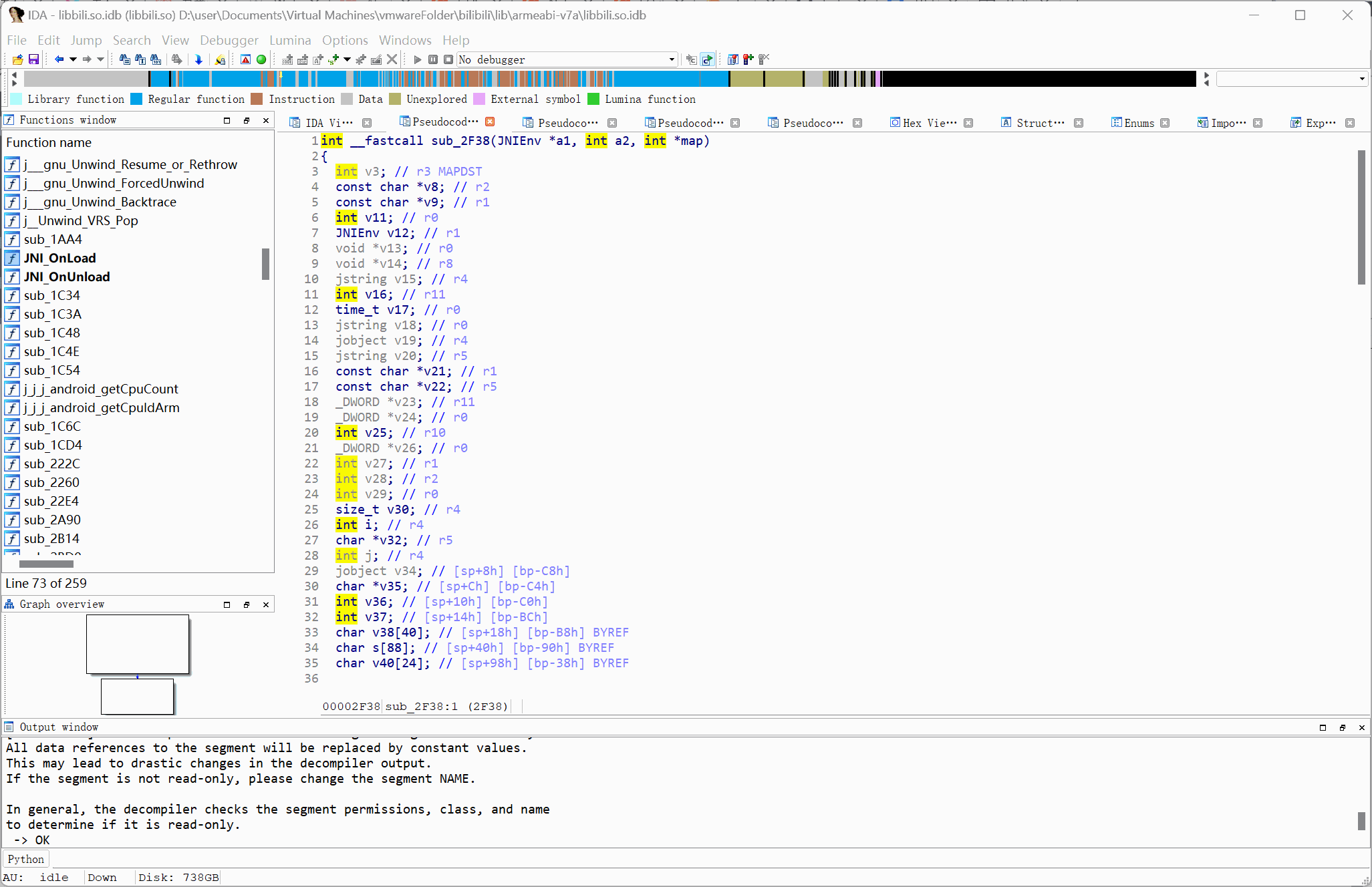Click the Start process play button
This screenshot has height=887, width=1372.
point(418,59)
